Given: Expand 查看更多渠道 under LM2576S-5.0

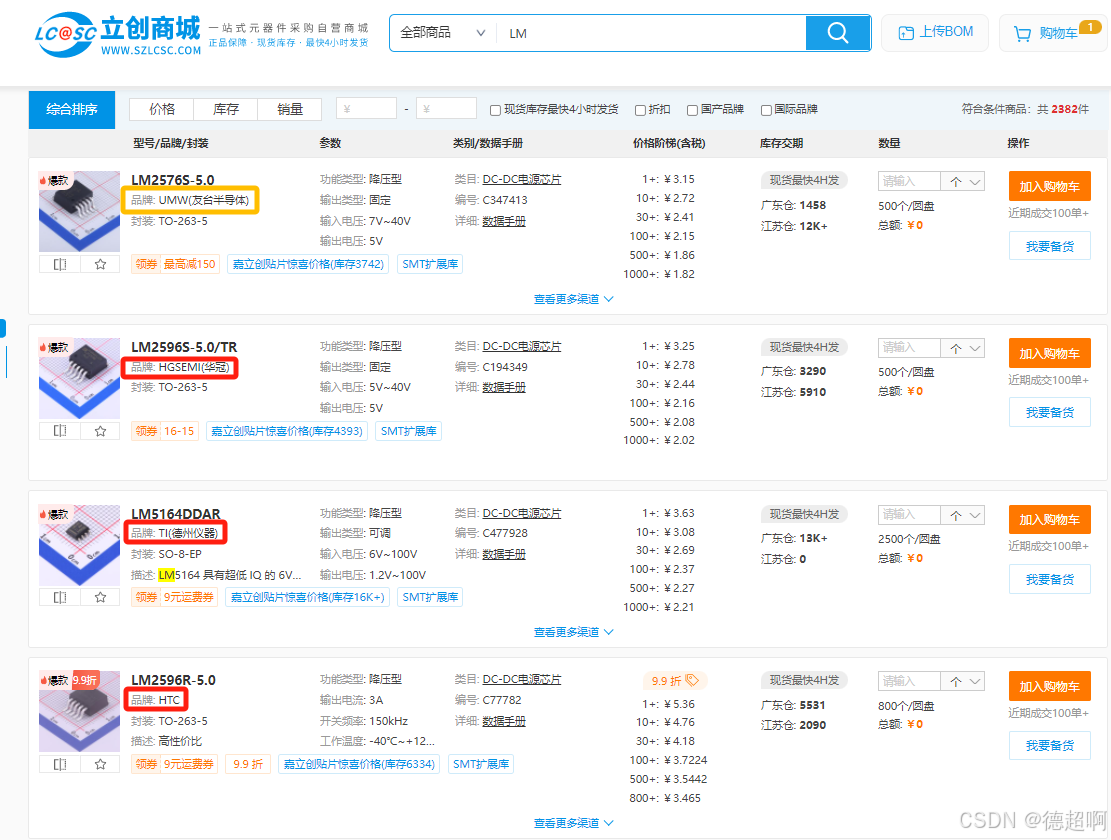Looking at the screenshot, I should pyautogui.click(x=573, y=299).
